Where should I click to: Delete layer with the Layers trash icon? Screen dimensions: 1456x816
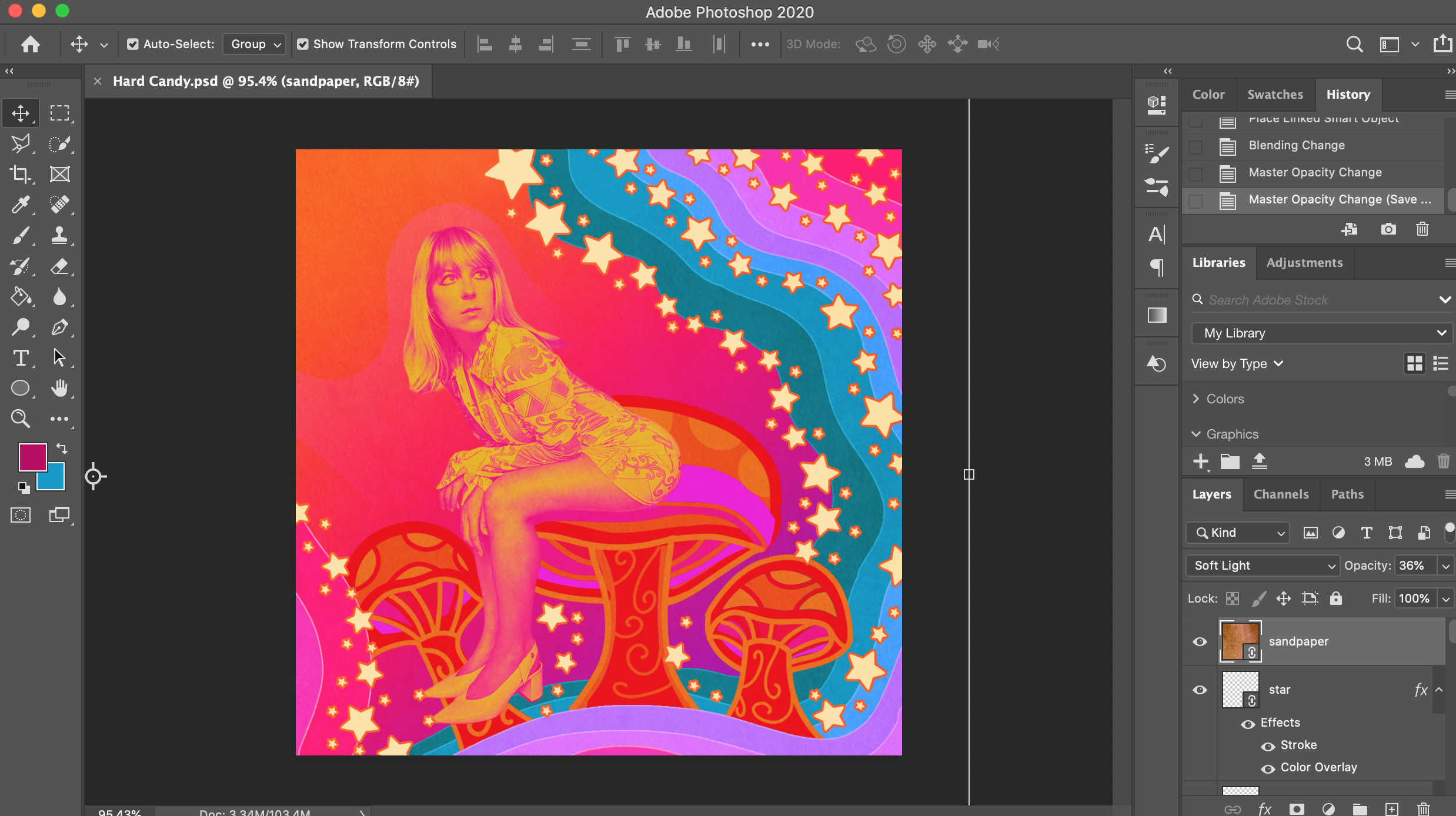tap(1423, 809)
